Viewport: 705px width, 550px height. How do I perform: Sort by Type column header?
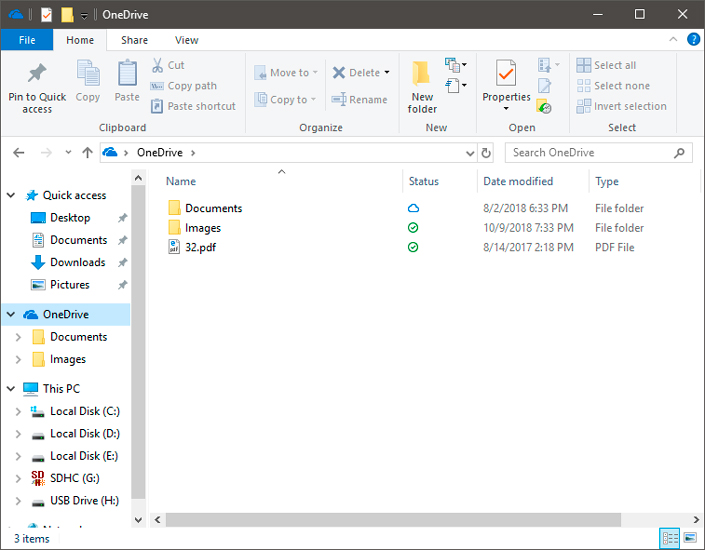[x=645, y=181]
